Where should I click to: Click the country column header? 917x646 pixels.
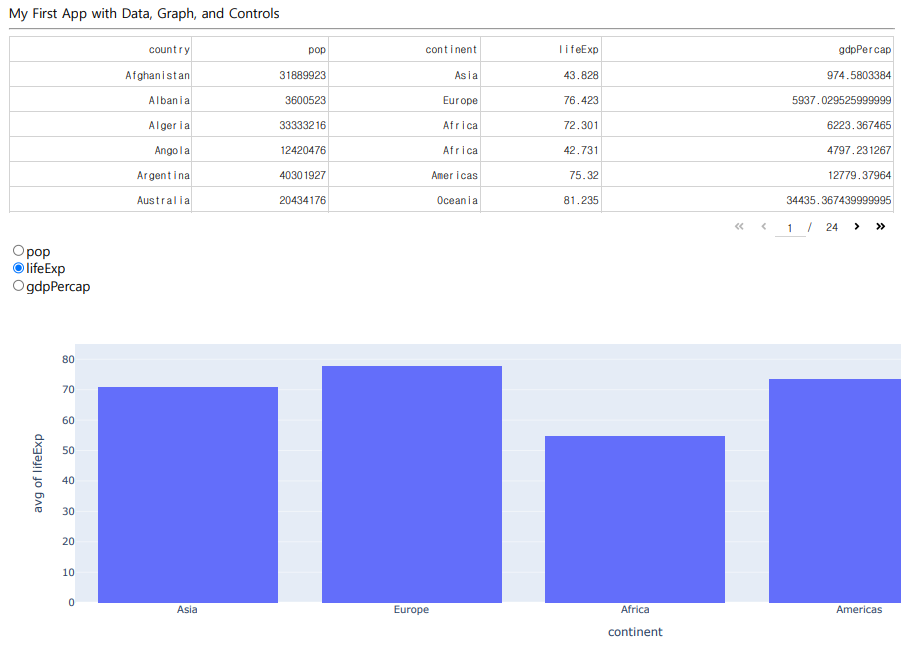coord(101,50)
